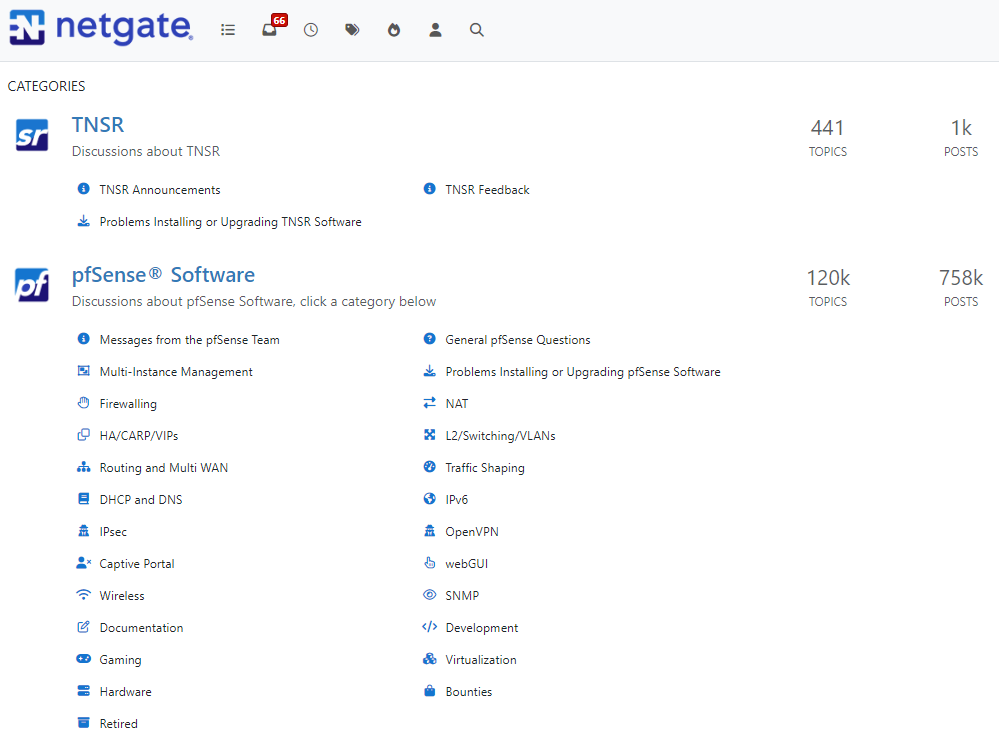999x744 pixels.
Task: Open the Development subcategory
Action: pyautogui.click(x=482, y=628)
